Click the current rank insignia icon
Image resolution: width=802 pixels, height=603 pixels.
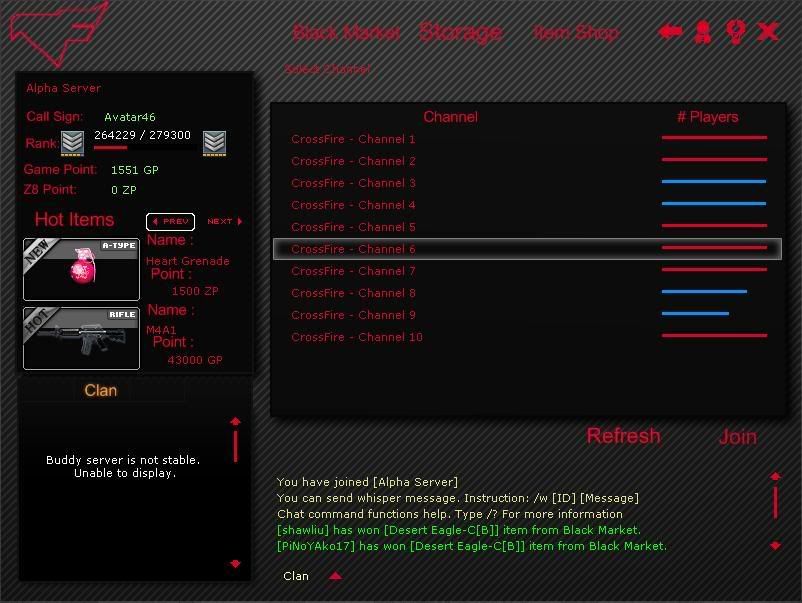72,143
